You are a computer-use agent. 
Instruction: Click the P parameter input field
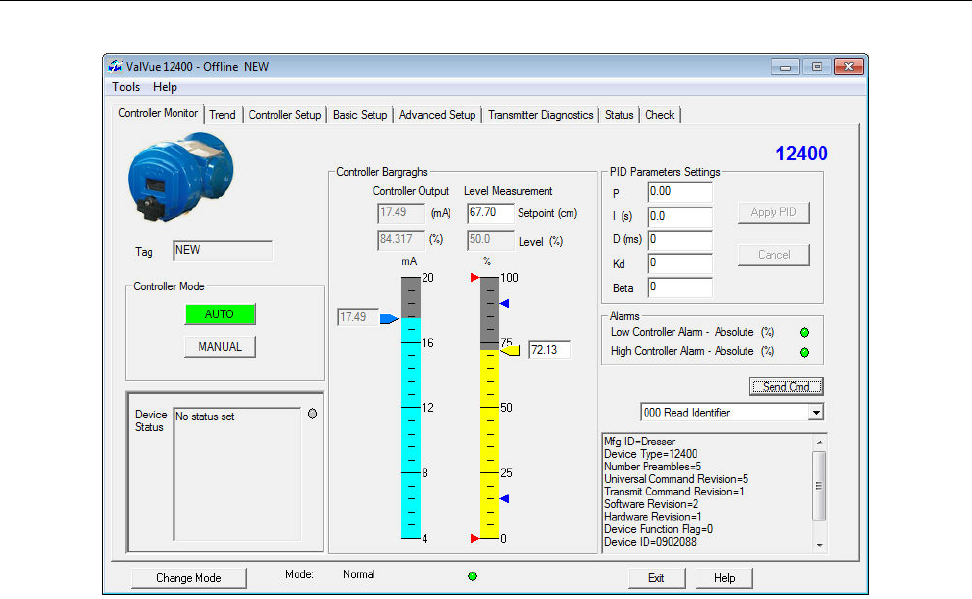[680, 192]
